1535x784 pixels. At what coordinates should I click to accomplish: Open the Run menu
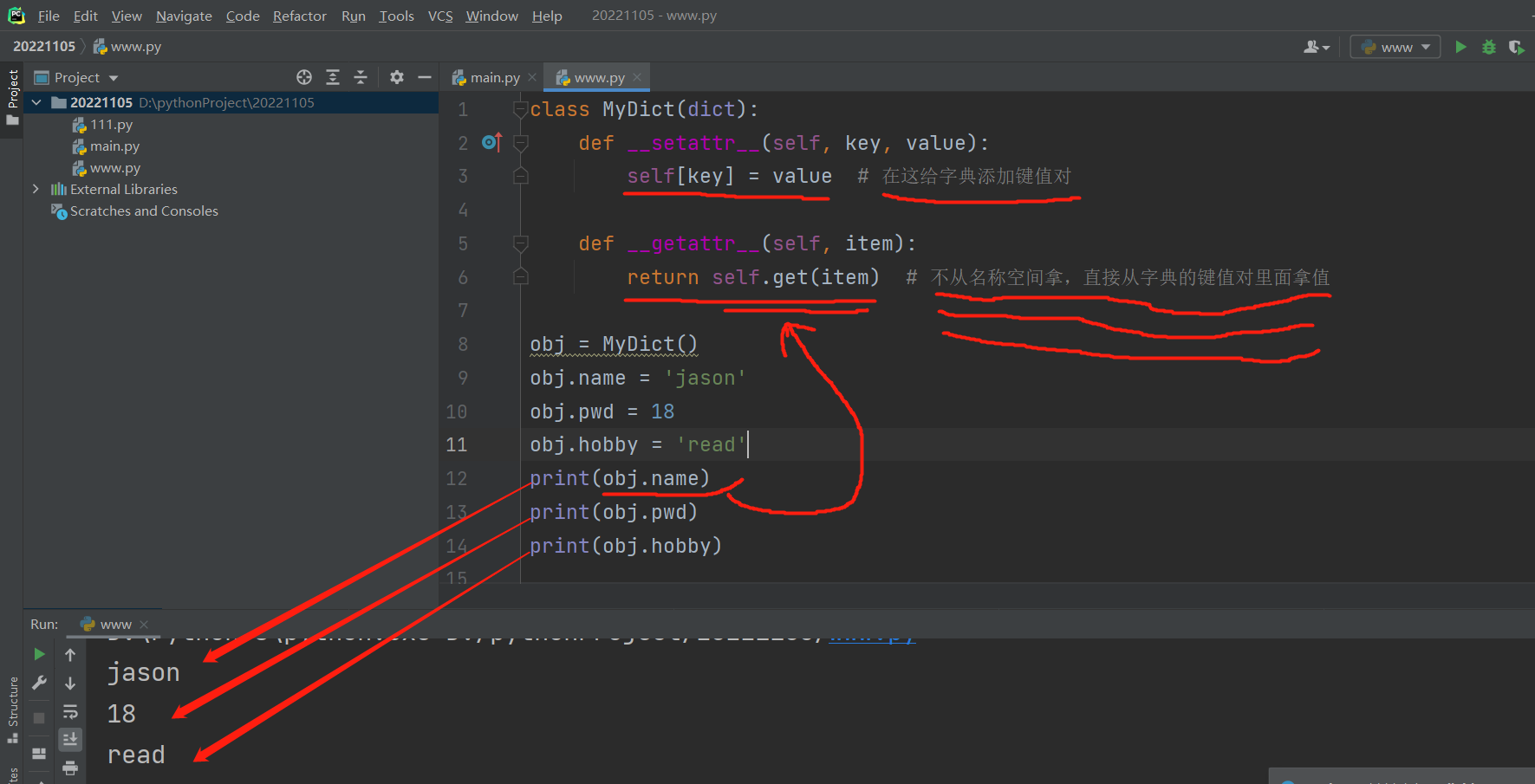pos(353,16)
